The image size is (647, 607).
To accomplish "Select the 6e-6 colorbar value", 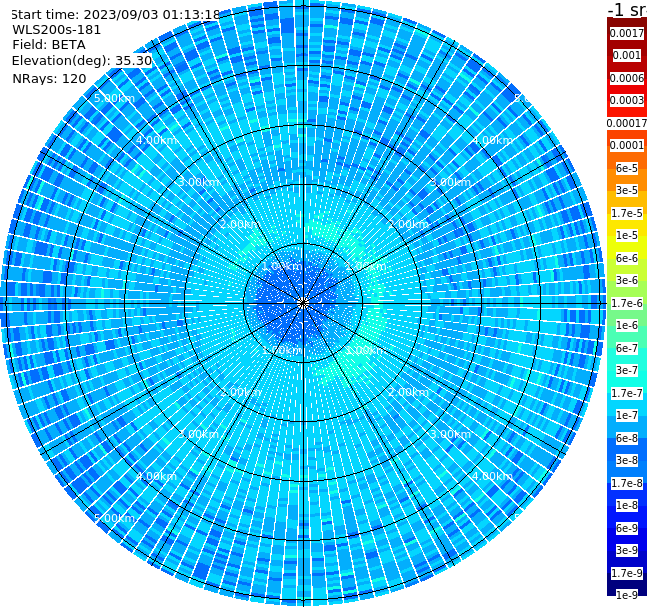I will 627,258.
